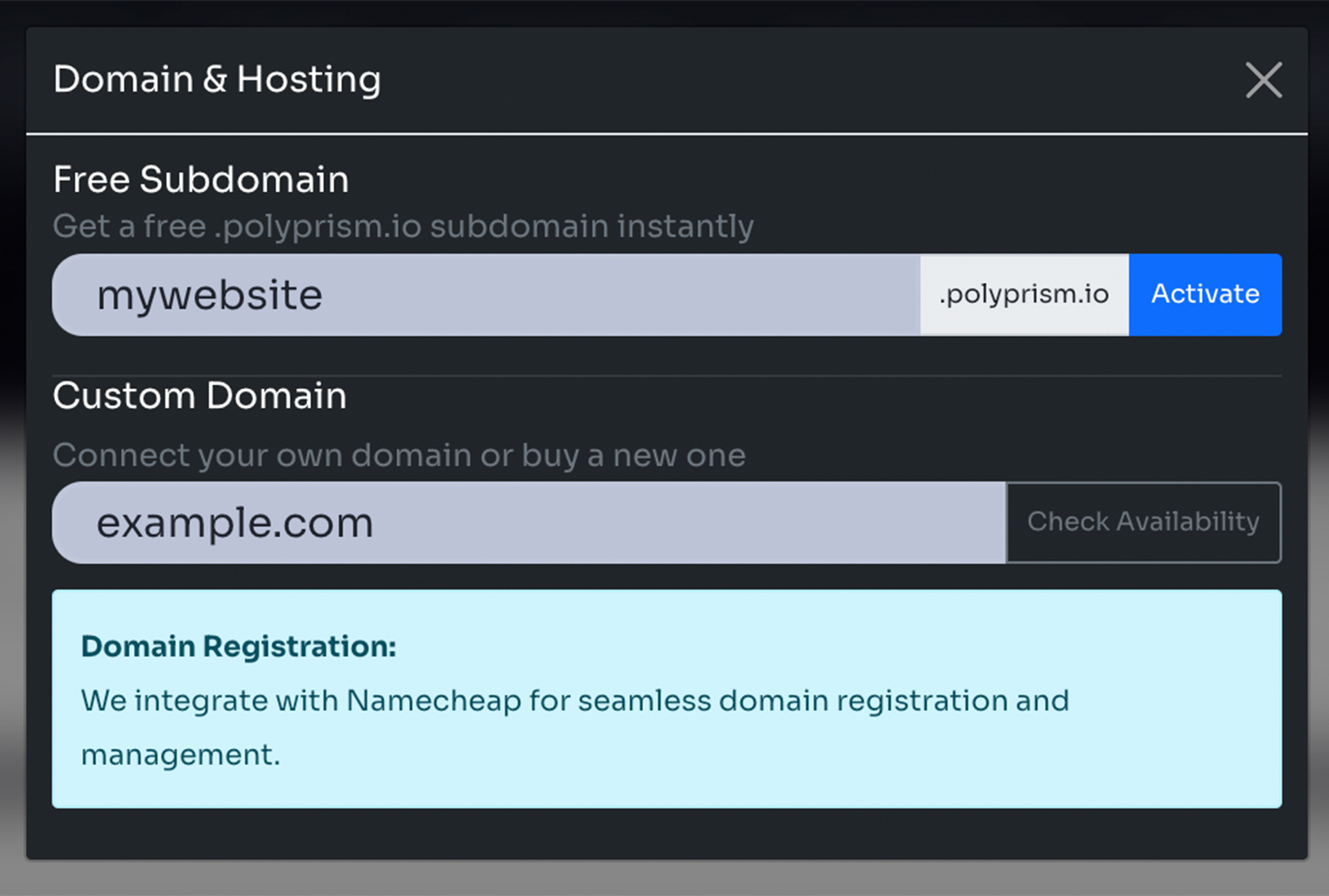Activate the mywebsite.polyprism.io subdomain
Image resolution: width=1329 pixels, height=896 pixels.
(1206, 295)
